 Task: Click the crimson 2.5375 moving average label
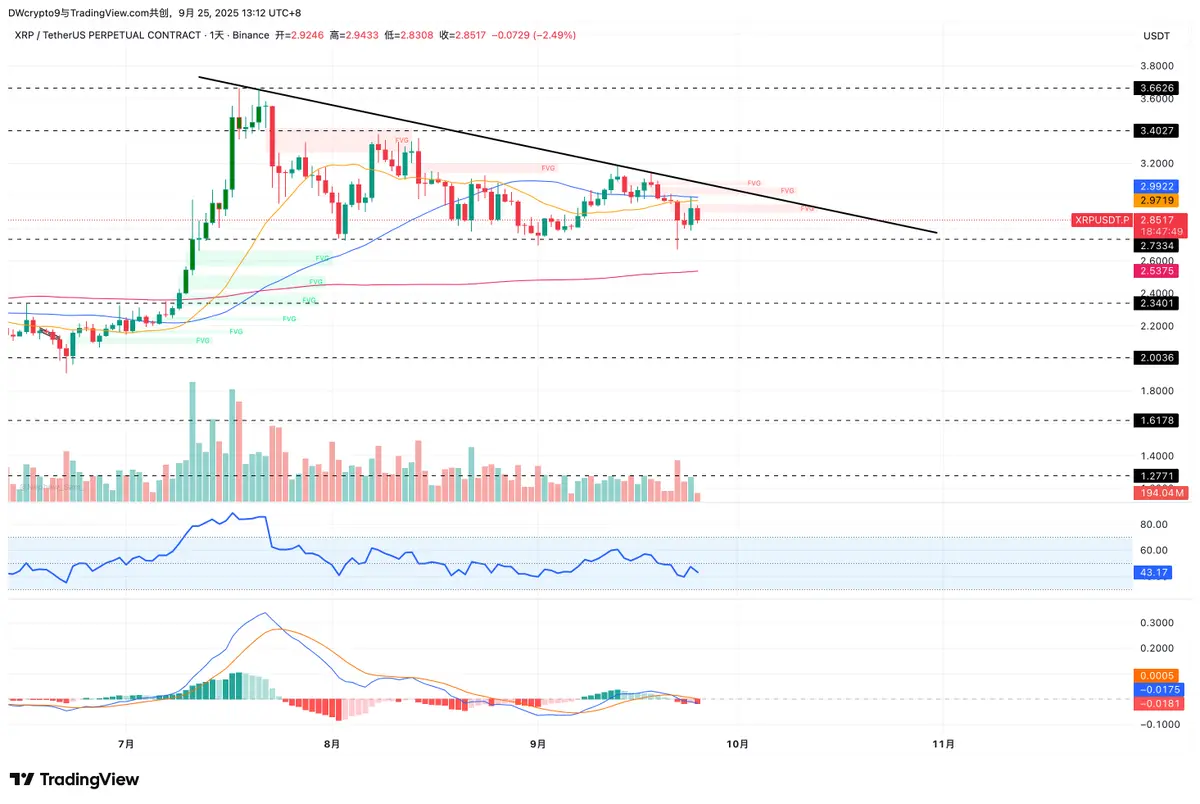pos(1159,271)
